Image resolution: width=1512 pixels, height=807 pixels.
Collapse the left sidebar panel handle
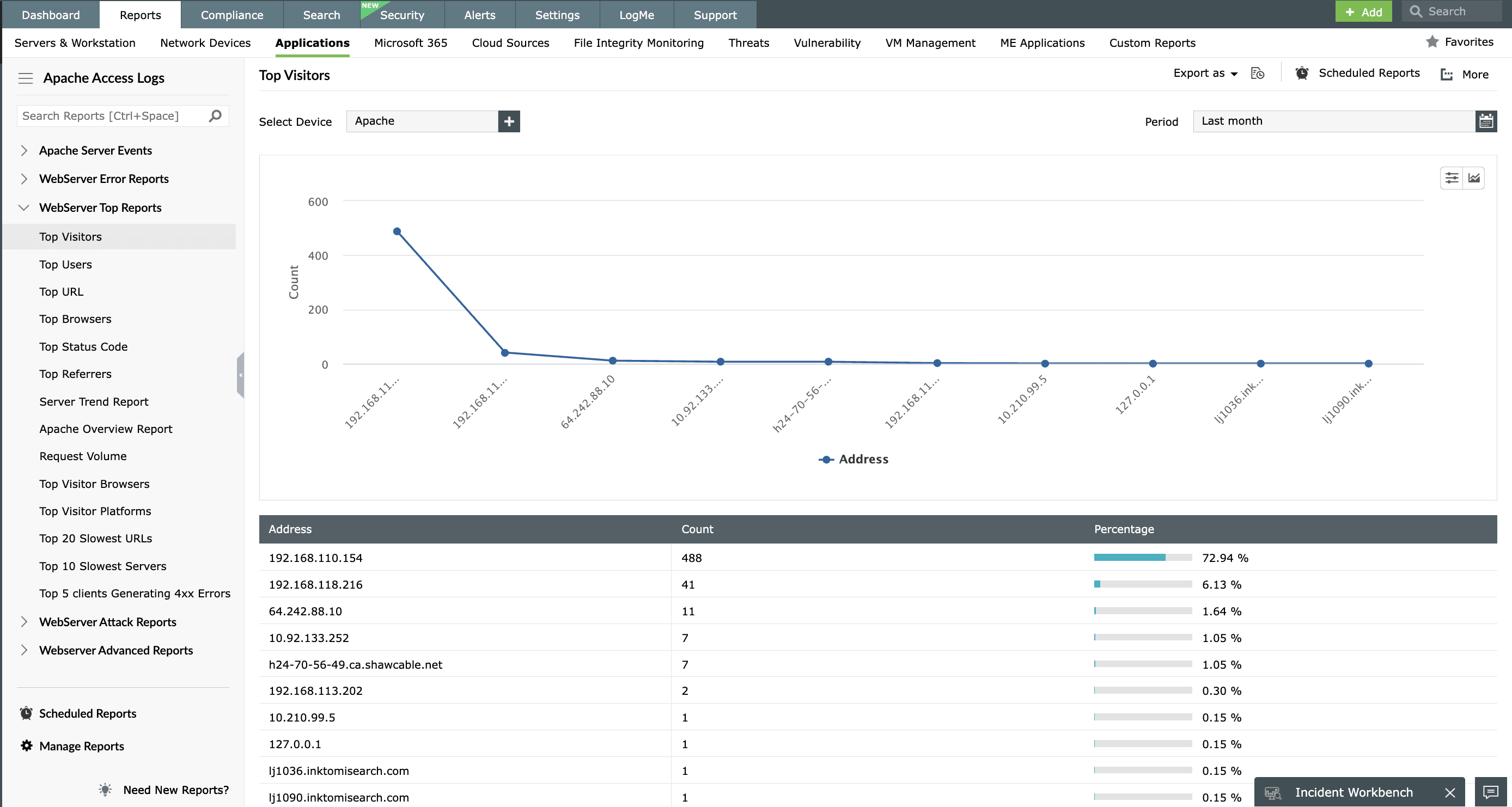(240, 375)
